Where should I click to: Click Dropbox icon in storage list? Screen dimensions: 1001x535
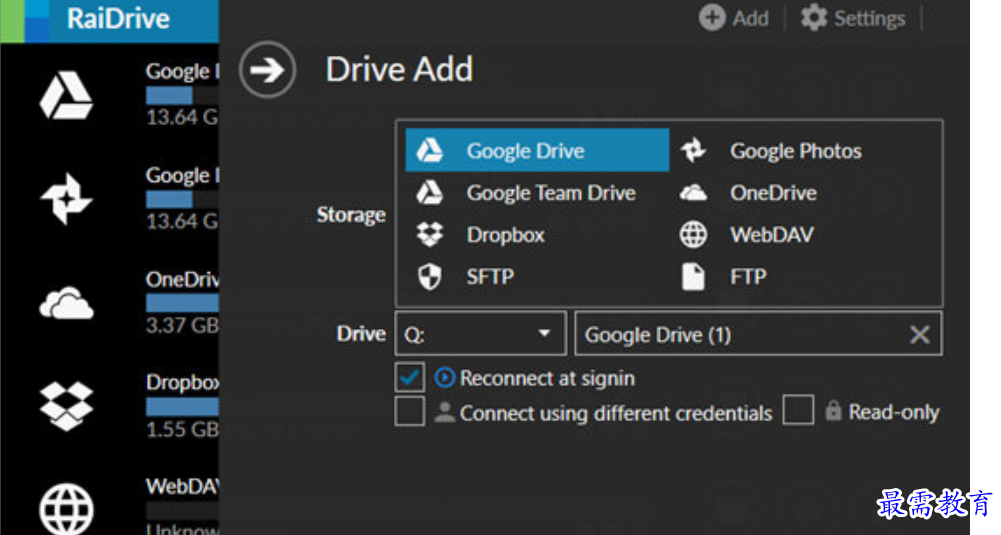tap(430, 235)
